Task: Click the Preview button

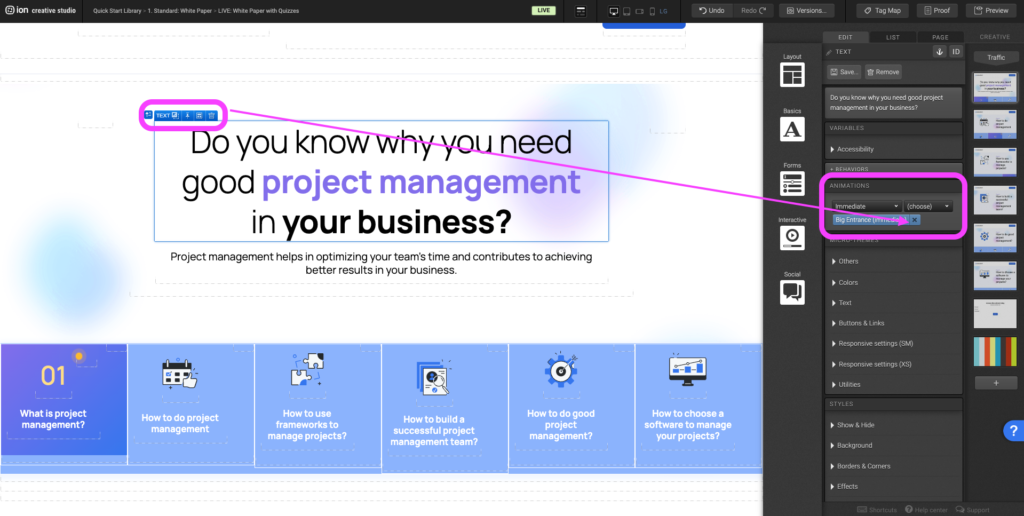Action: [x=991, y=10]
